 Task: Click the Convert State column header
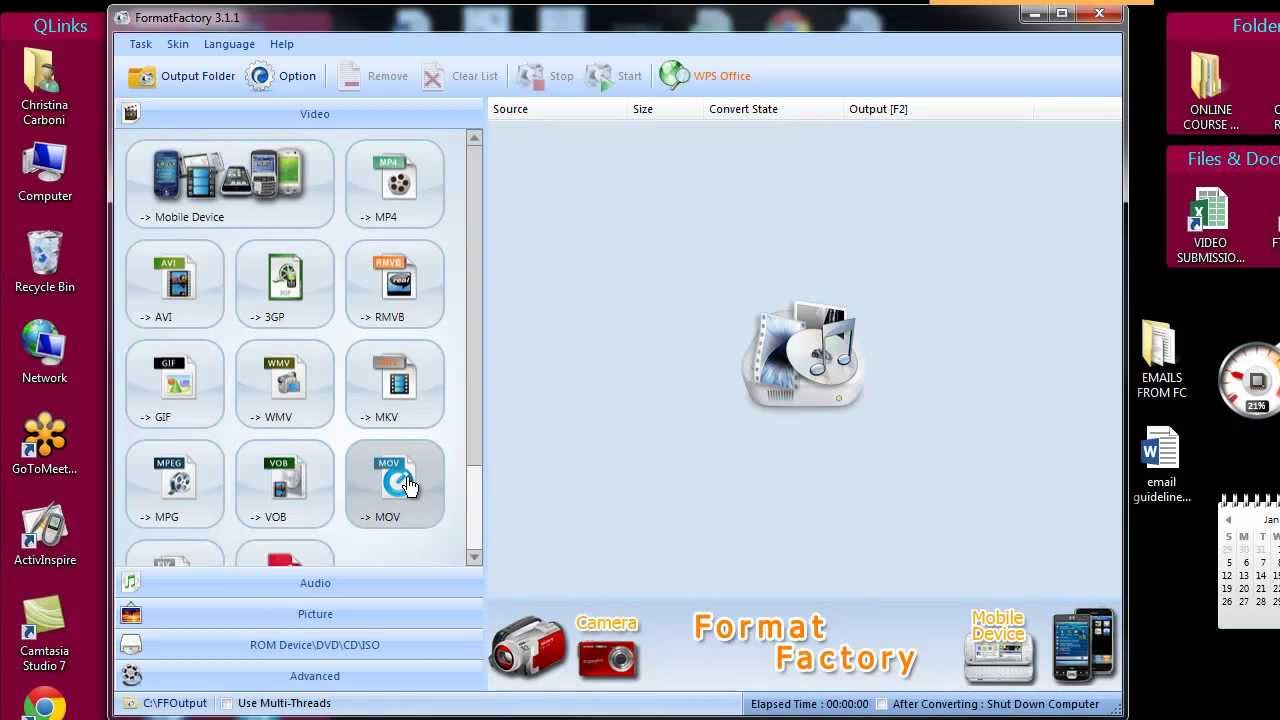[x=773, y=109]
